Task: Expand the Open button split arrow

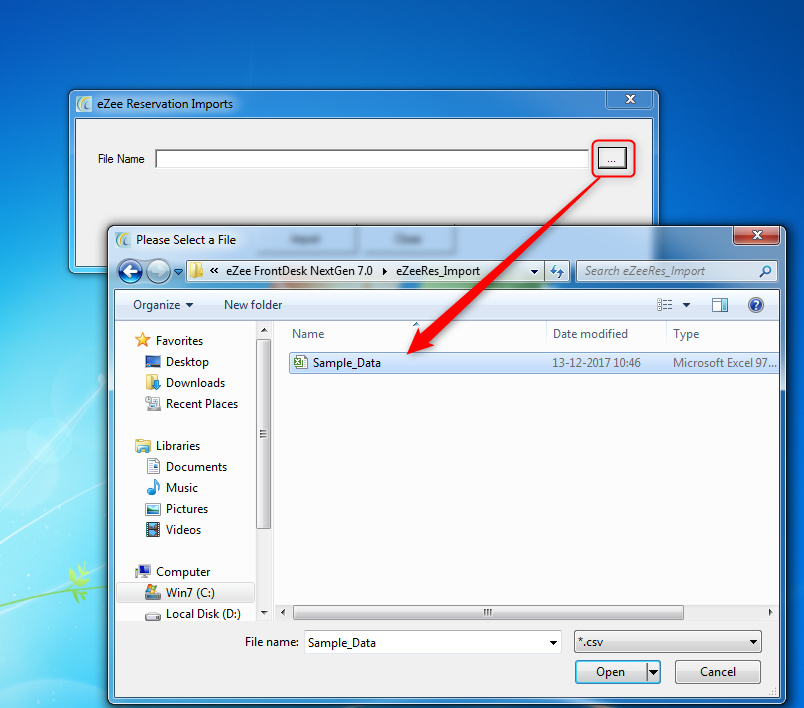Action: pyautogui.click(x=653, y=672)
